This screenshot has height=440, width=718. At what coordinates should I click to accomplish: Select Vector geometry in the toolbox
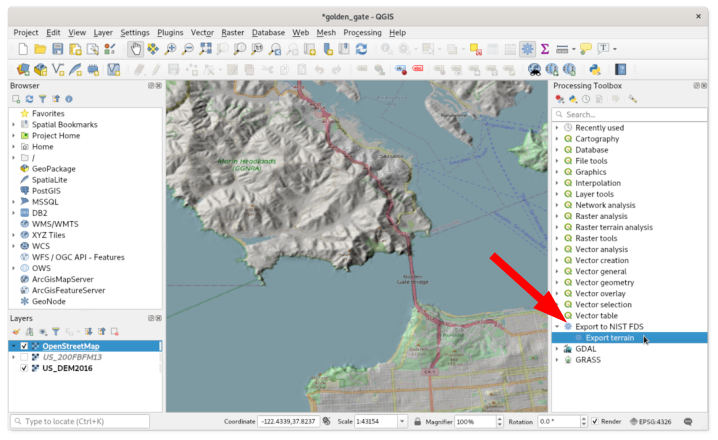pyautogui.click(x=604, y=282)
